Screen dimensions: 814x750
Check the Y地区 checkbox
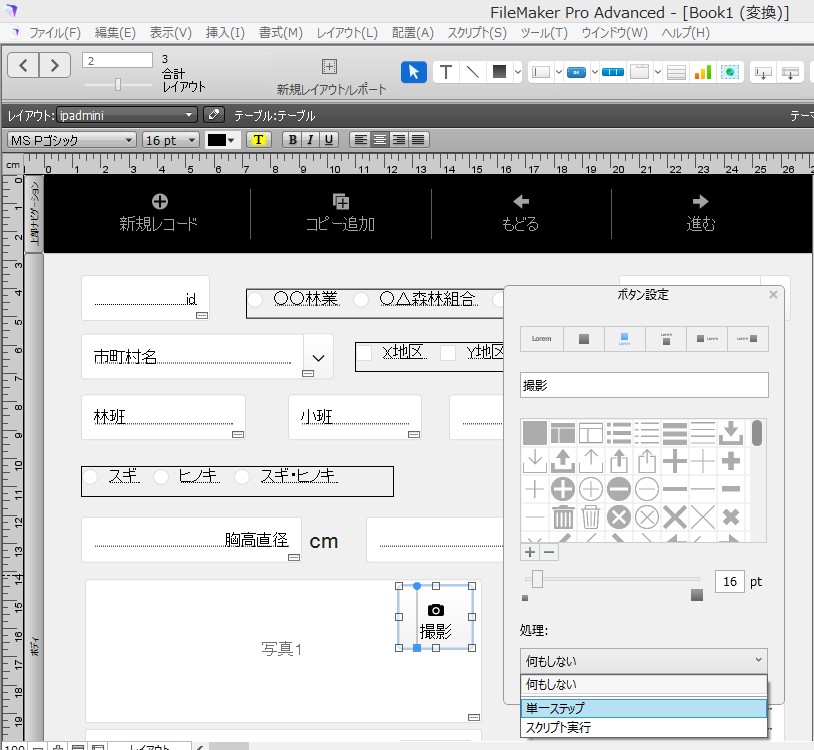click(448, 353)
